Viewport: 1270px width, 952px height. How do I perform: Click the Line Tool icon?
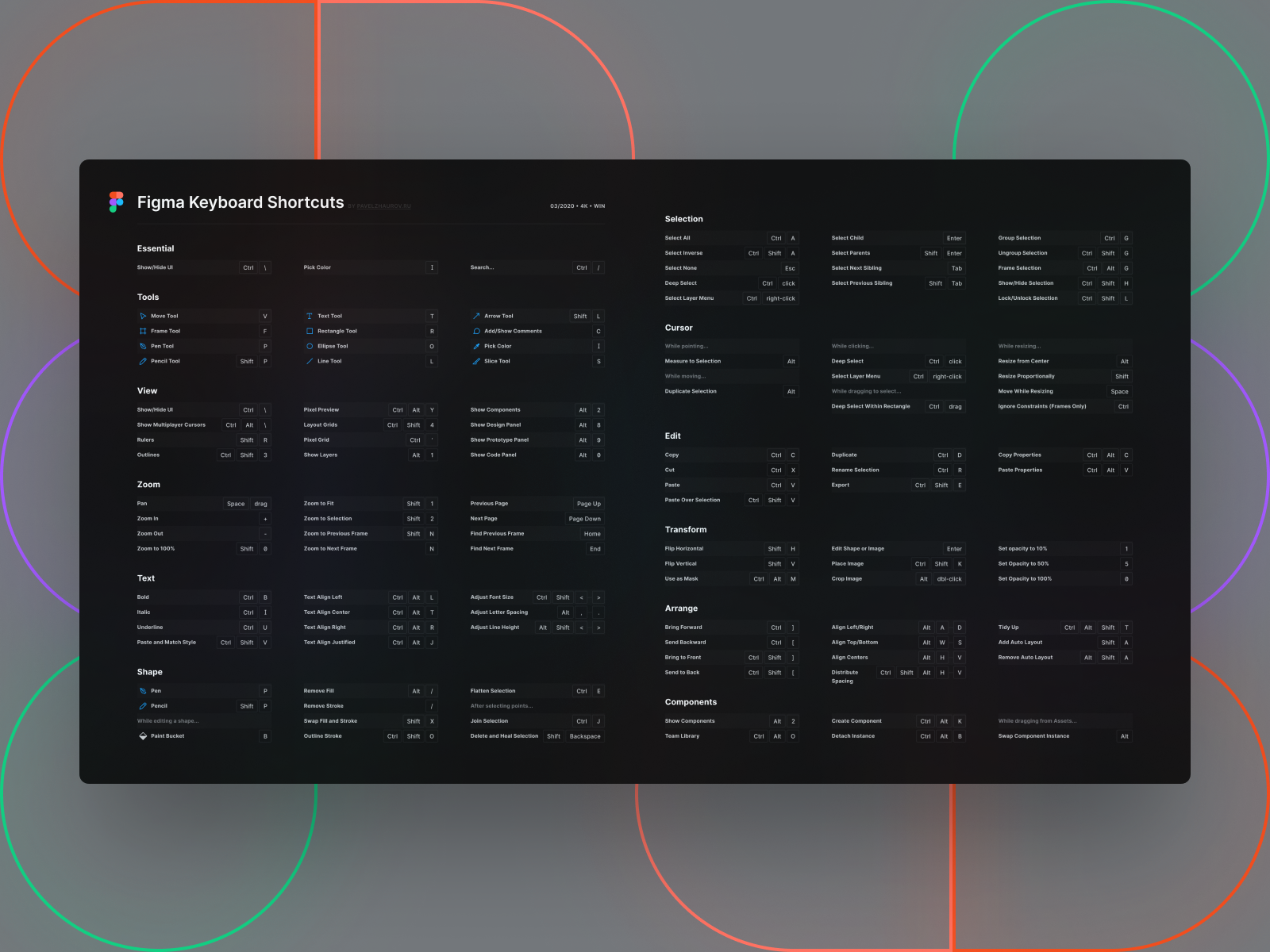[x=309, y=361]
